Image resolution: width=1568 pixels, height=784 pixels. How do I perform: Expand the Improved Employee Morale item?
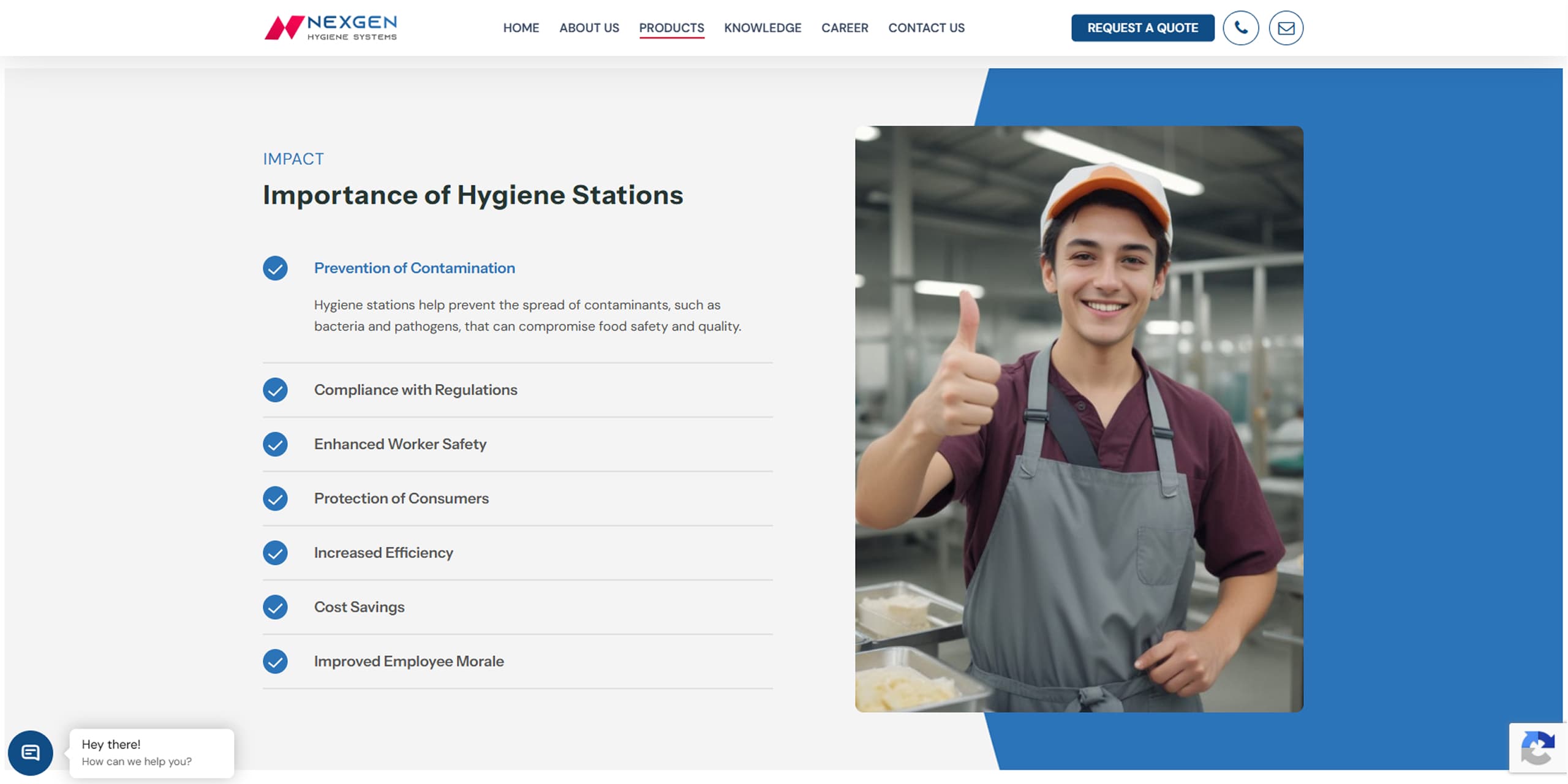coord(518,661)
